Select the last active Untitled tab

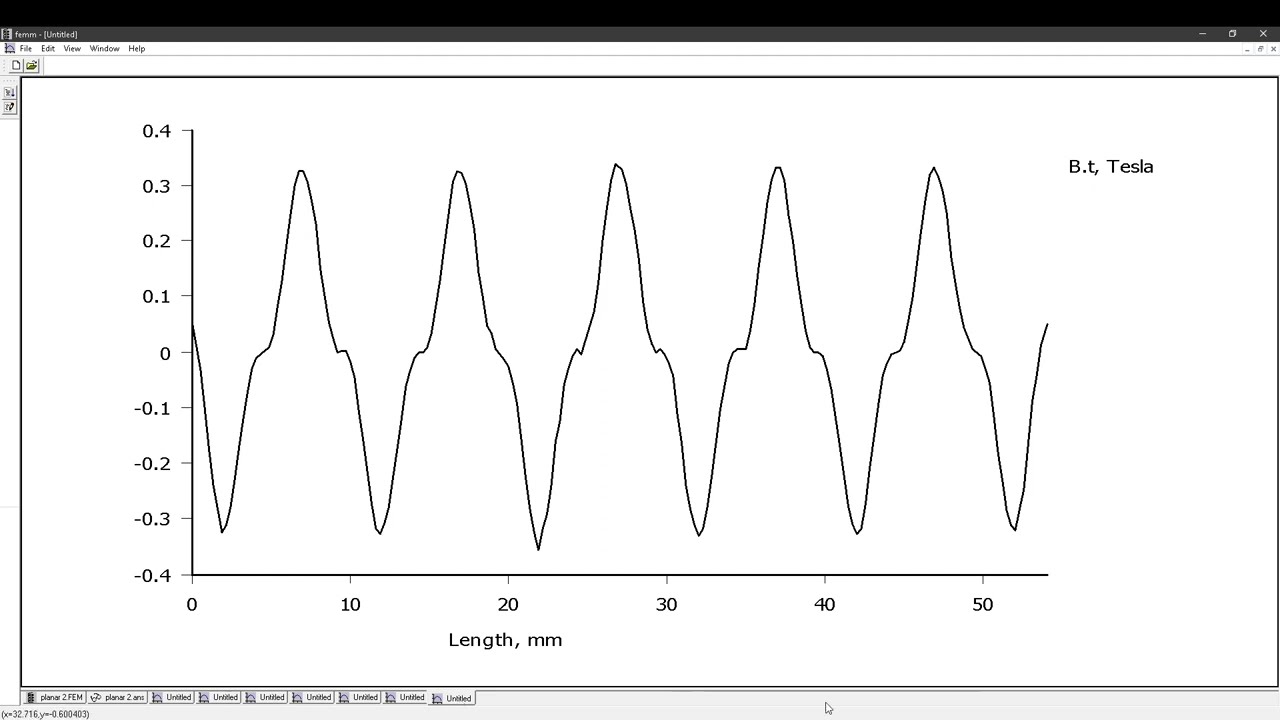452,698
